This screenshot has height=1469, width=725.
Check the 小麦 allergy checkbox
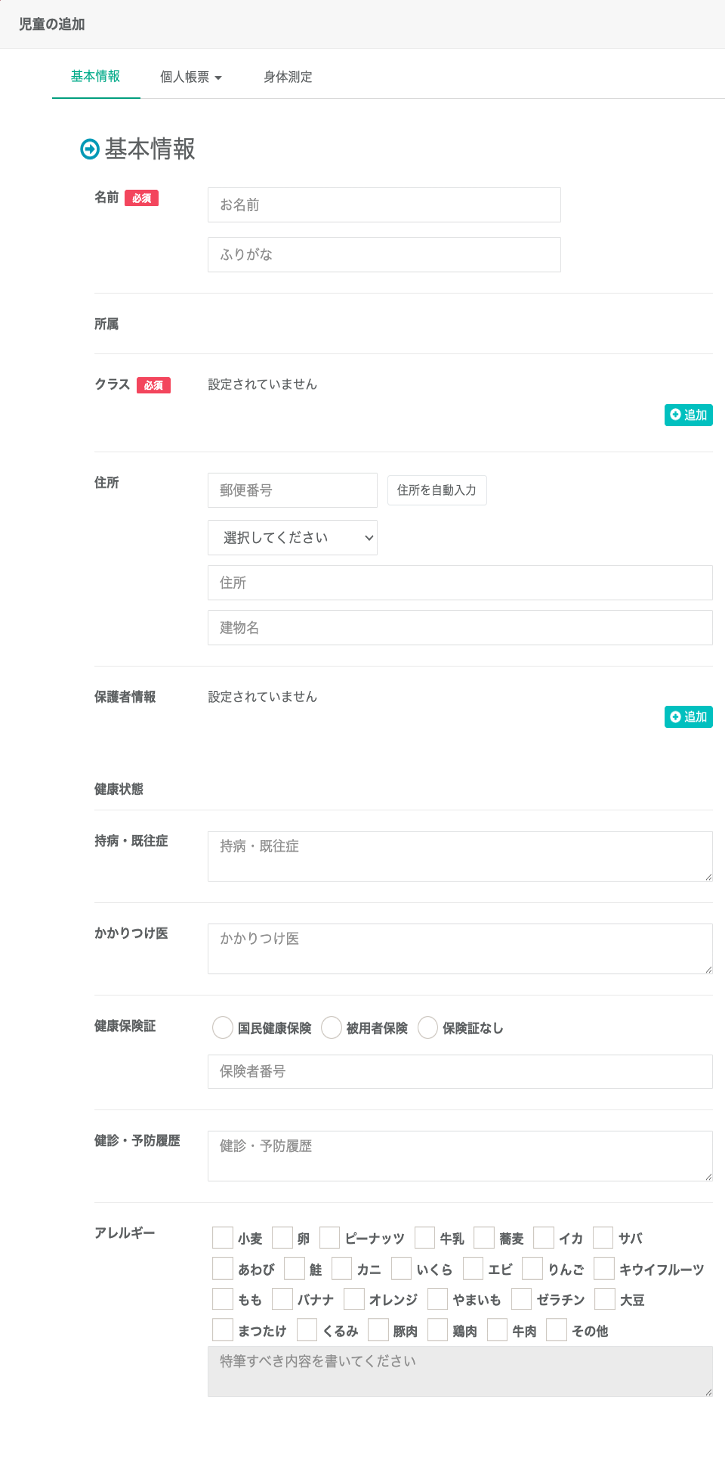tap(223, 1238)
